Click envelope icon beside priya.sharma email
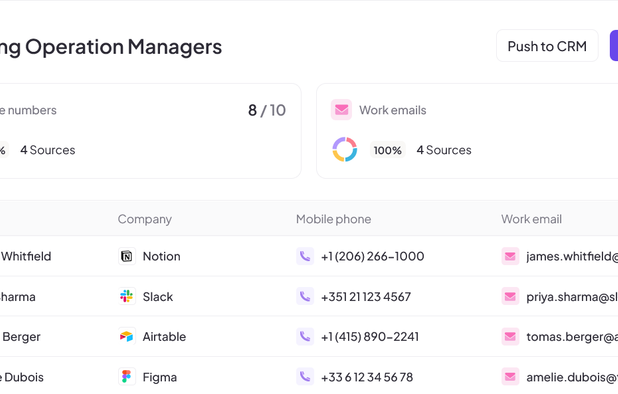Screen dimensions: 618x394 pyautogui.click(x=510, y=296)
